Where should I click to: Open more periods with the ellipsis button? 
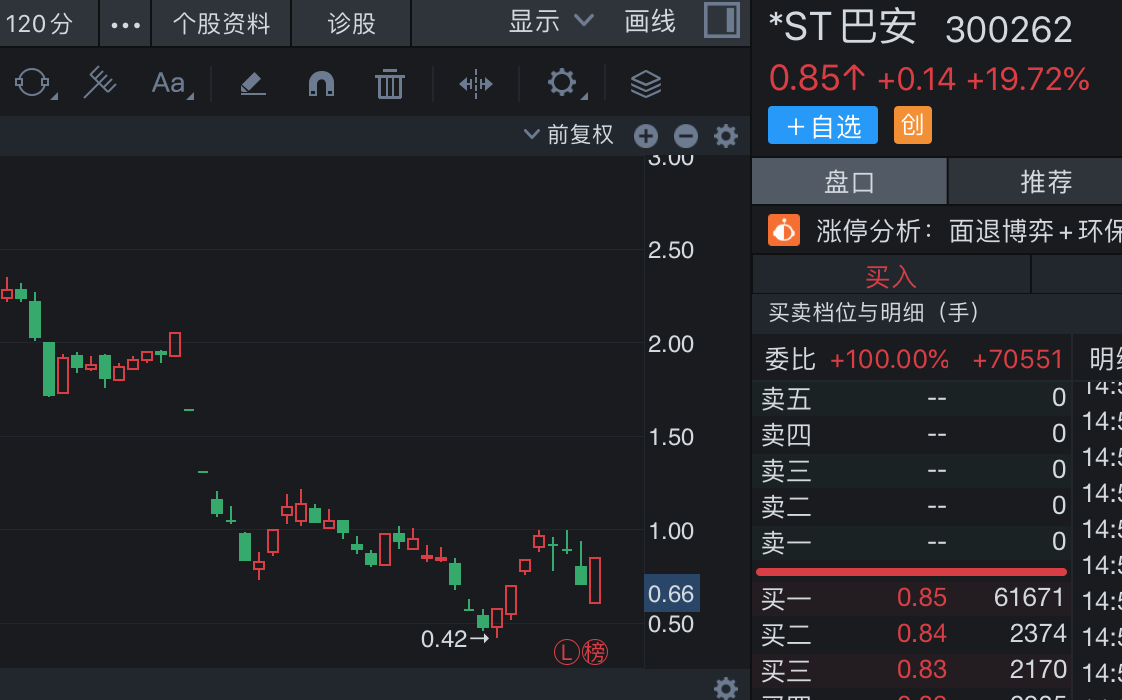[126, 23]
